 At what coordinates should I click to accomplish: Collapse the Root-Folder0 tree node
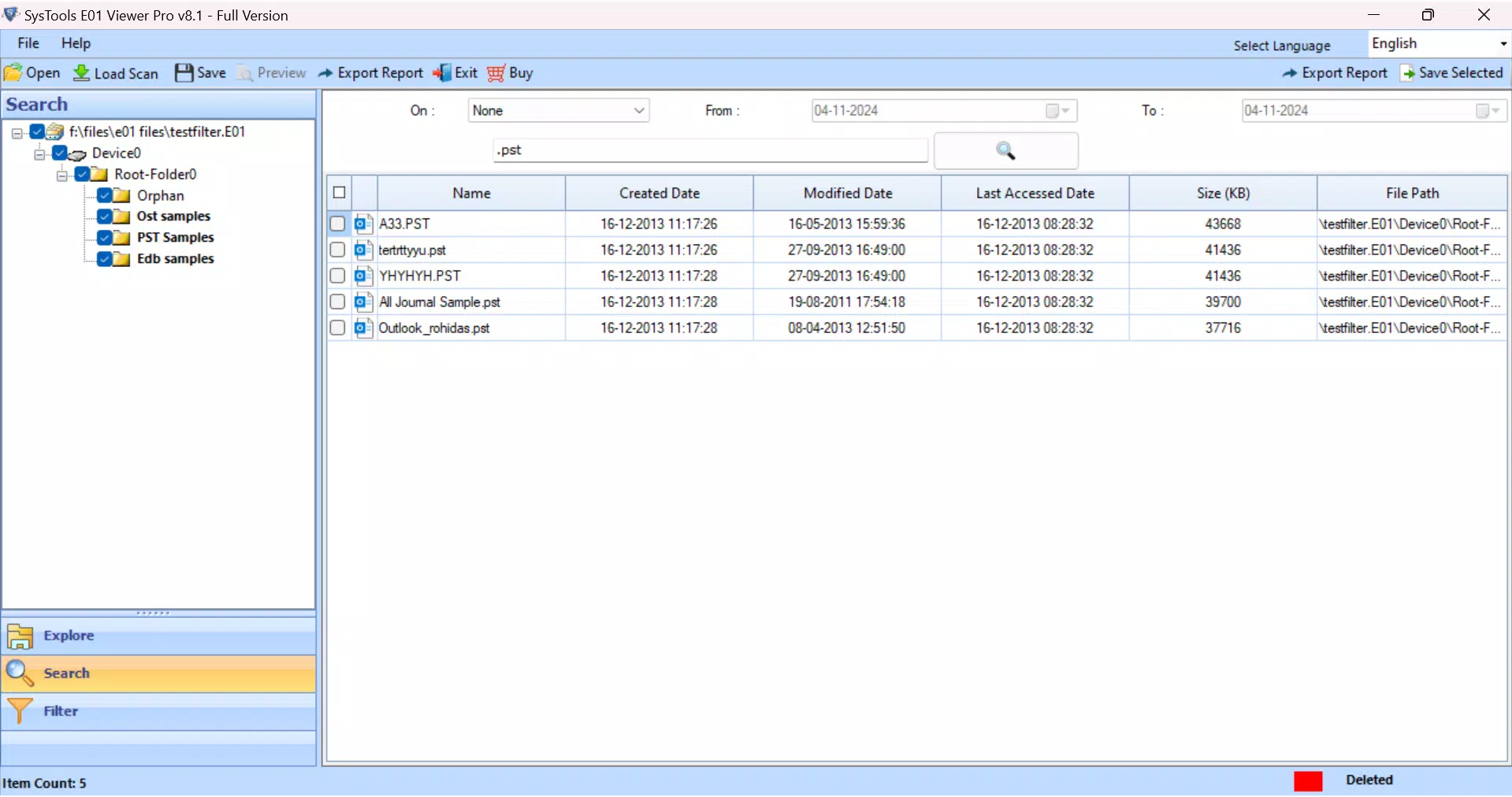click(61, 176)
